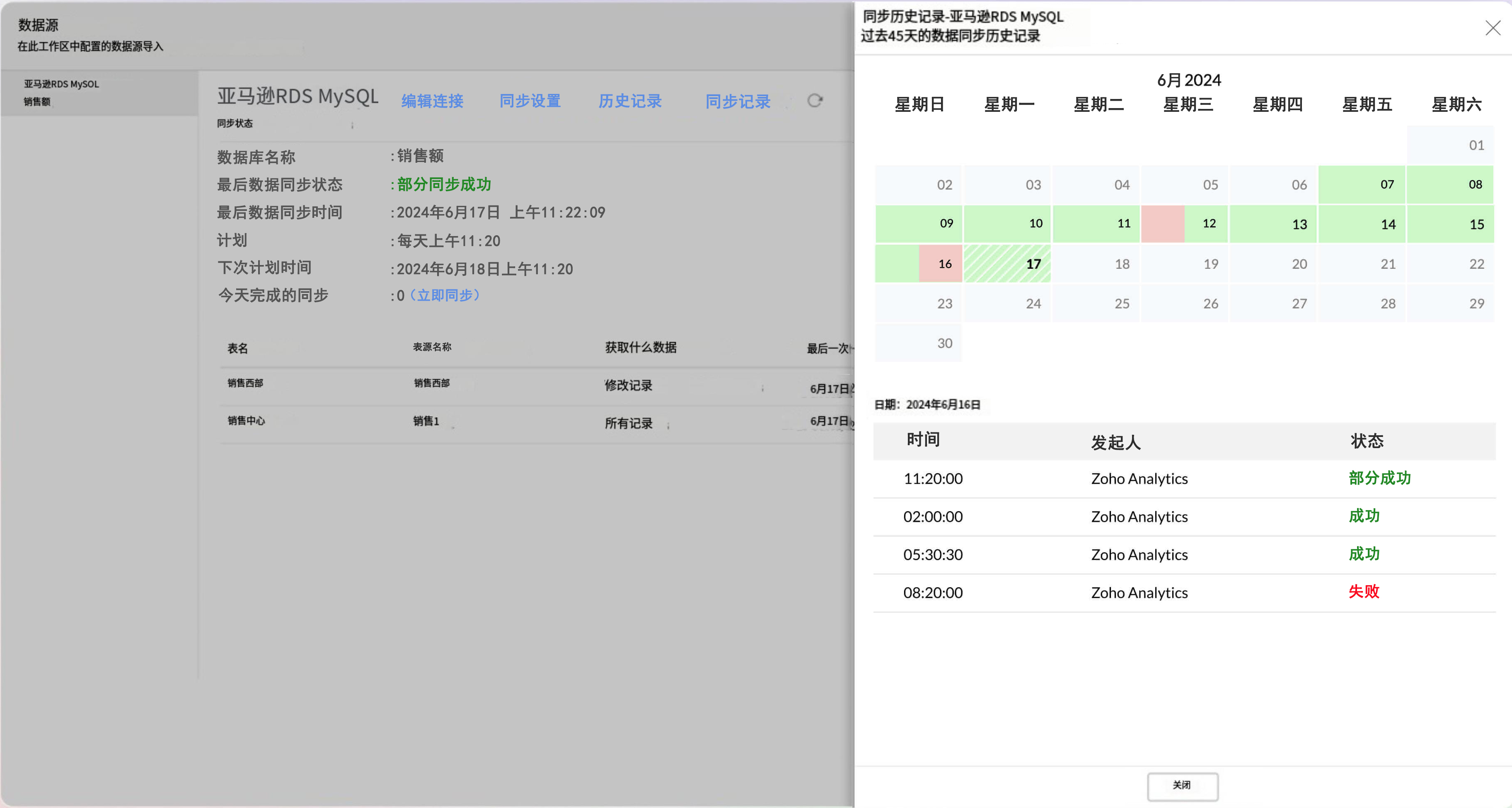Select June 17 on the calendar
1512x808 pixels.
pos(1007,263)
